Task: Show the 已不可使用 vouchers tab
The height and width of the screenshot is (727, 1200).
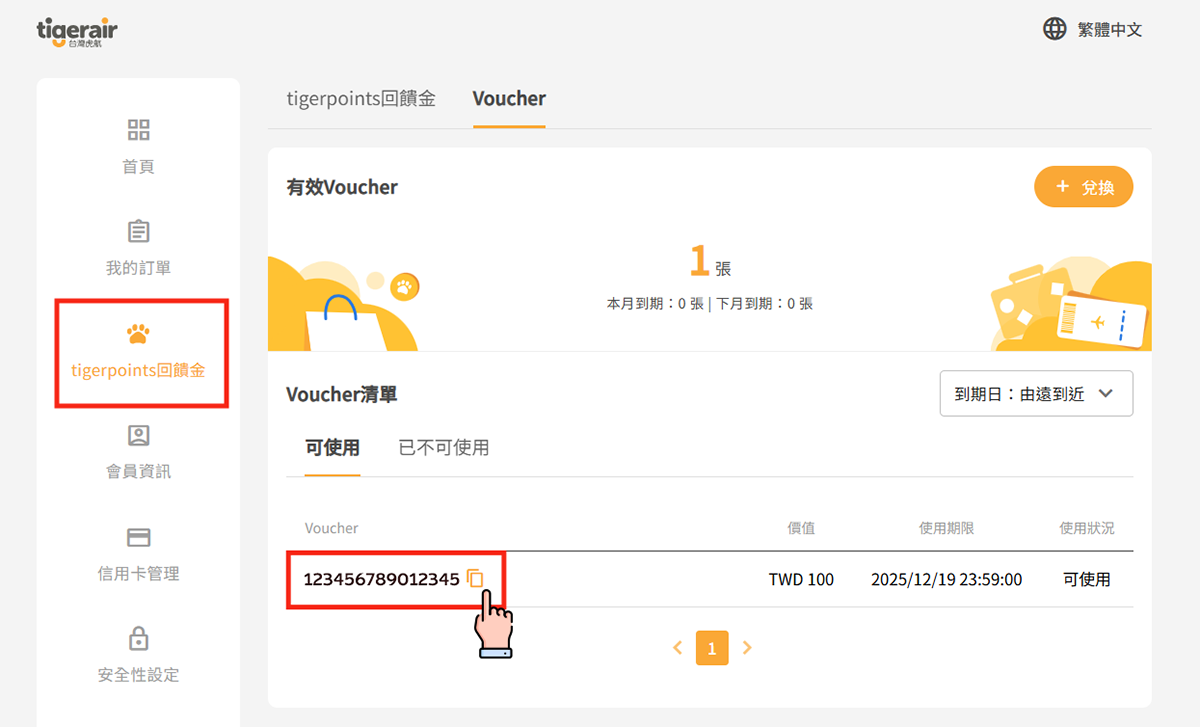Action: (x=443, y=447)
